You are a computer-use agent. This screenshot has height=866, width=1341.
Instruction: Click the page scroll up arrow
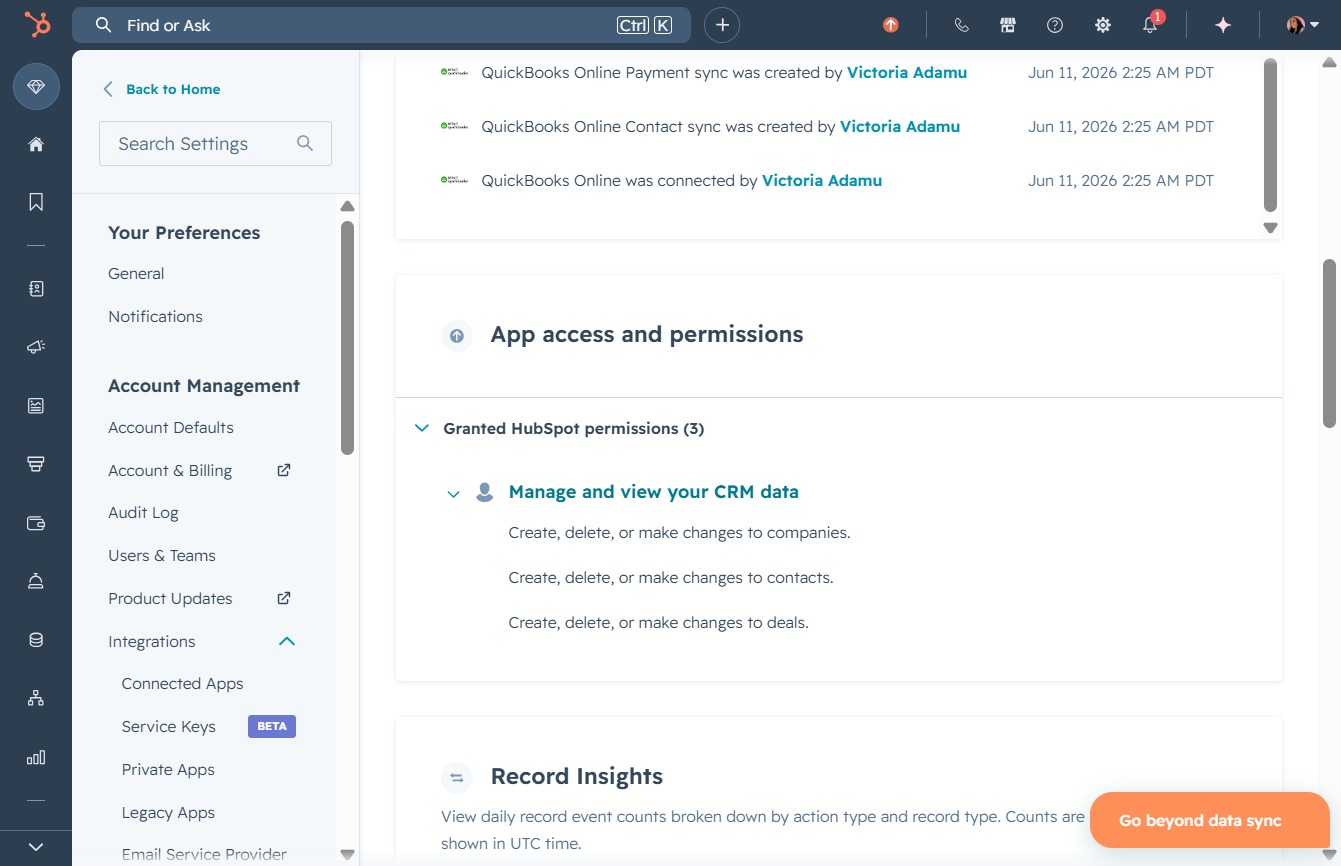coord(1329,62)
